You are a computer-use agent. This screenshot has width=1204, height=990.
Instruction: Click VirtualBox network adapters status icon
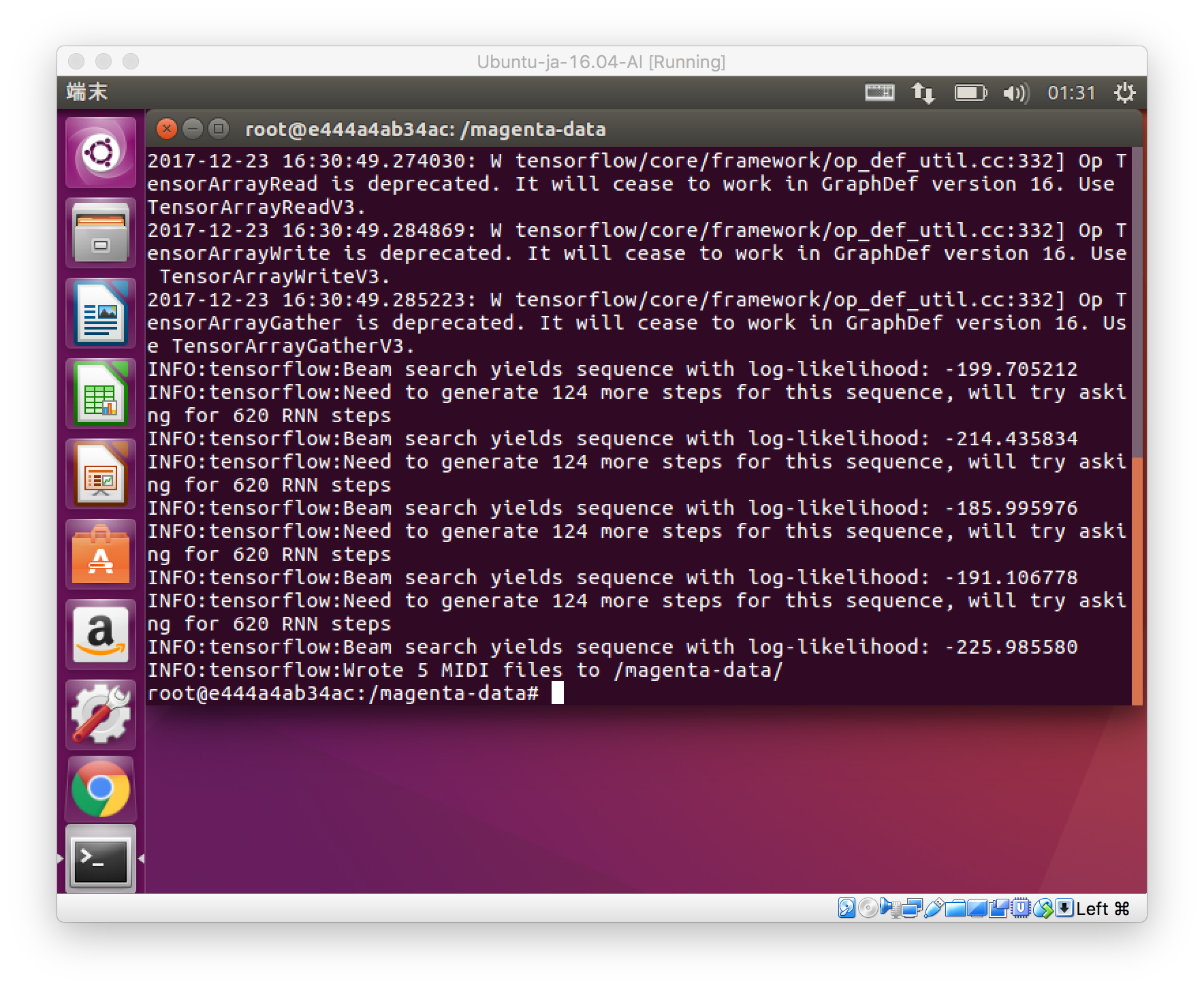pyautogui.click(x=912, y=908)
